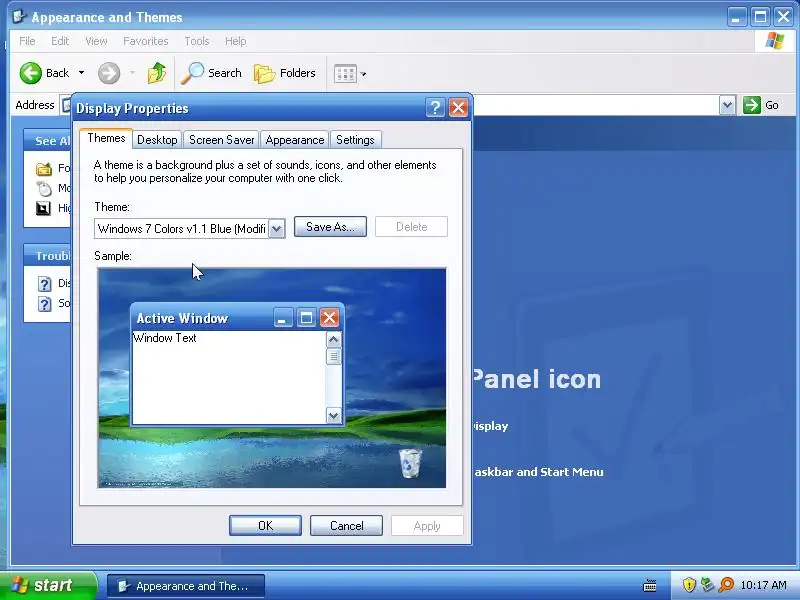The image size is (800, 600).
Task: Click the Forward arrow icon in toolbar
Action: click(x=109, y=73)
